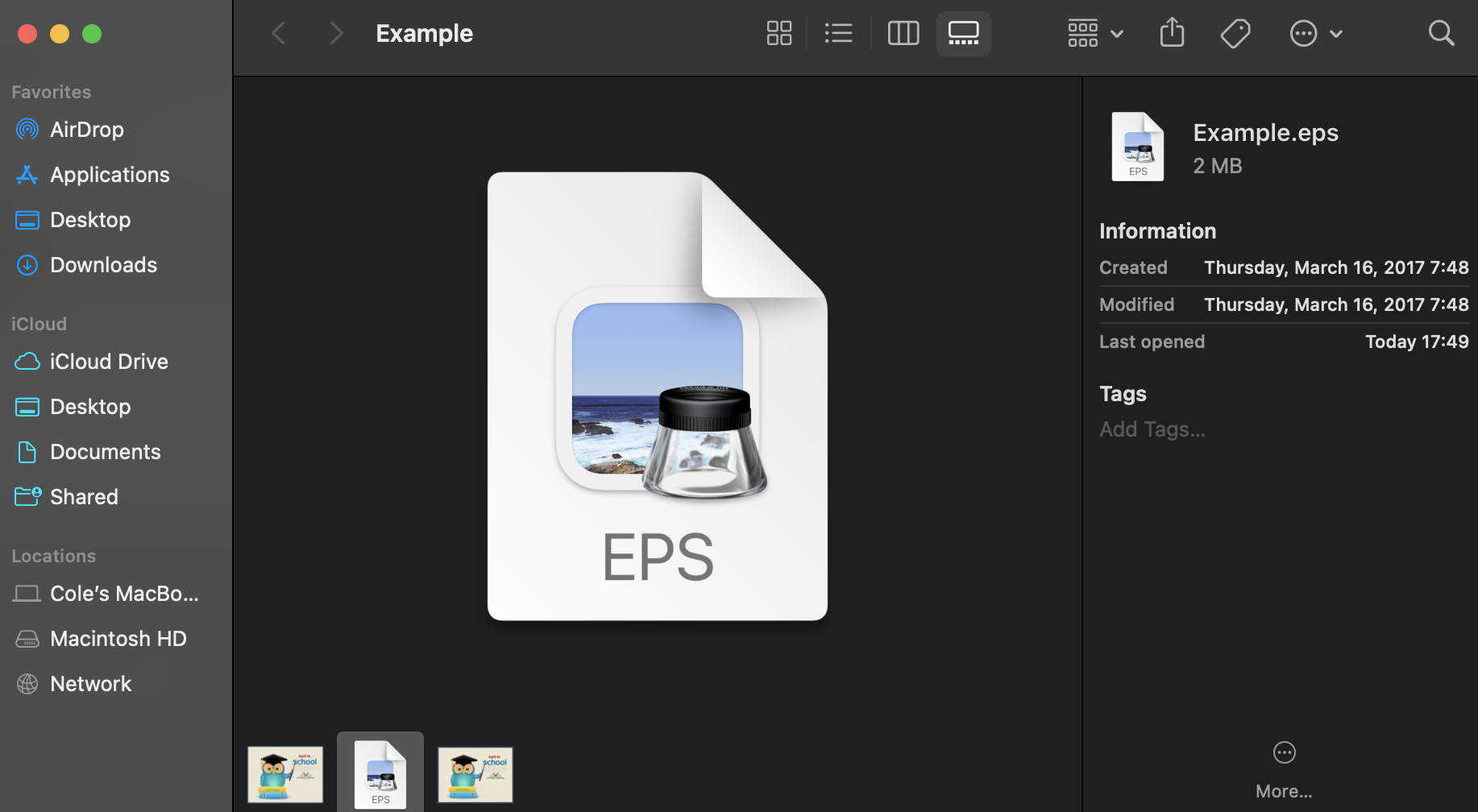Open iCloud Drive from sidebar
Viewport: 1478px width, 812px height.
pyautogui.click(x=109, y=362)
